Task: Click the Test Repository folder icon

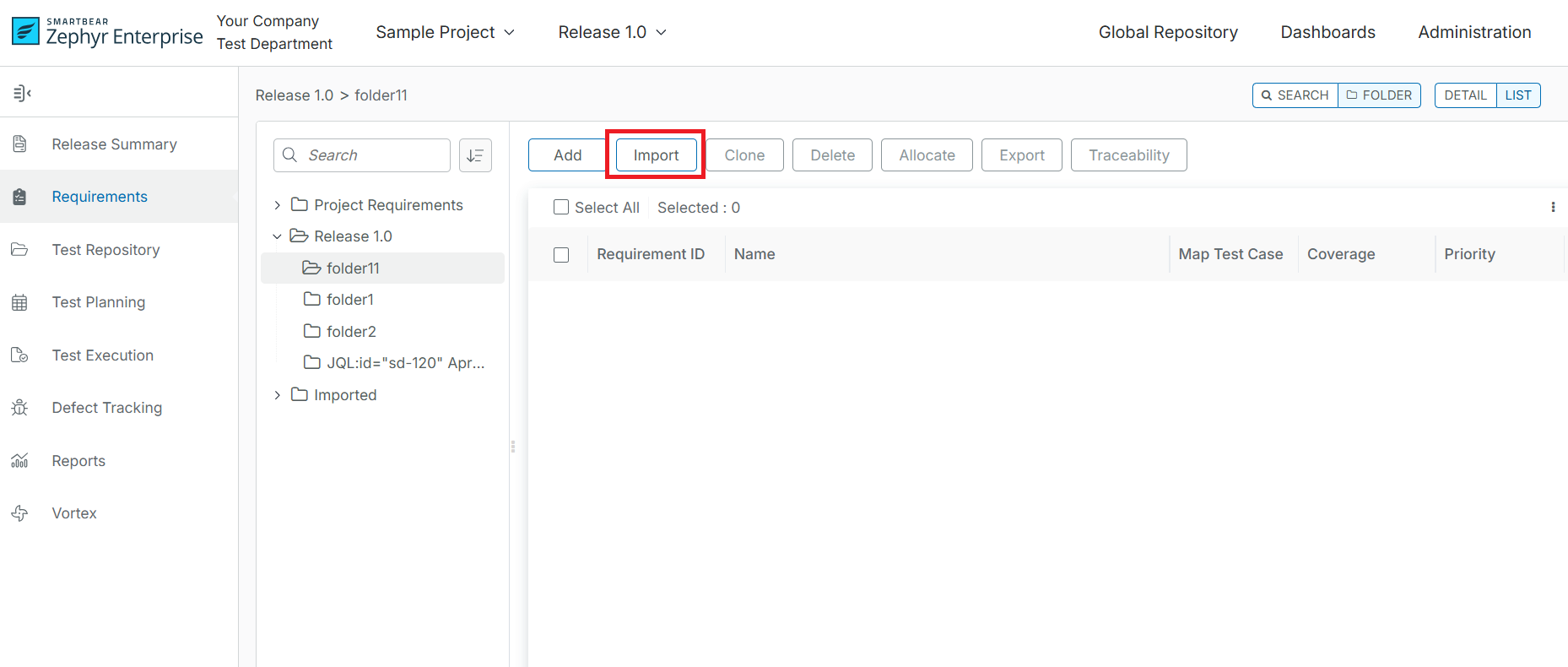Action: point(20,250)
